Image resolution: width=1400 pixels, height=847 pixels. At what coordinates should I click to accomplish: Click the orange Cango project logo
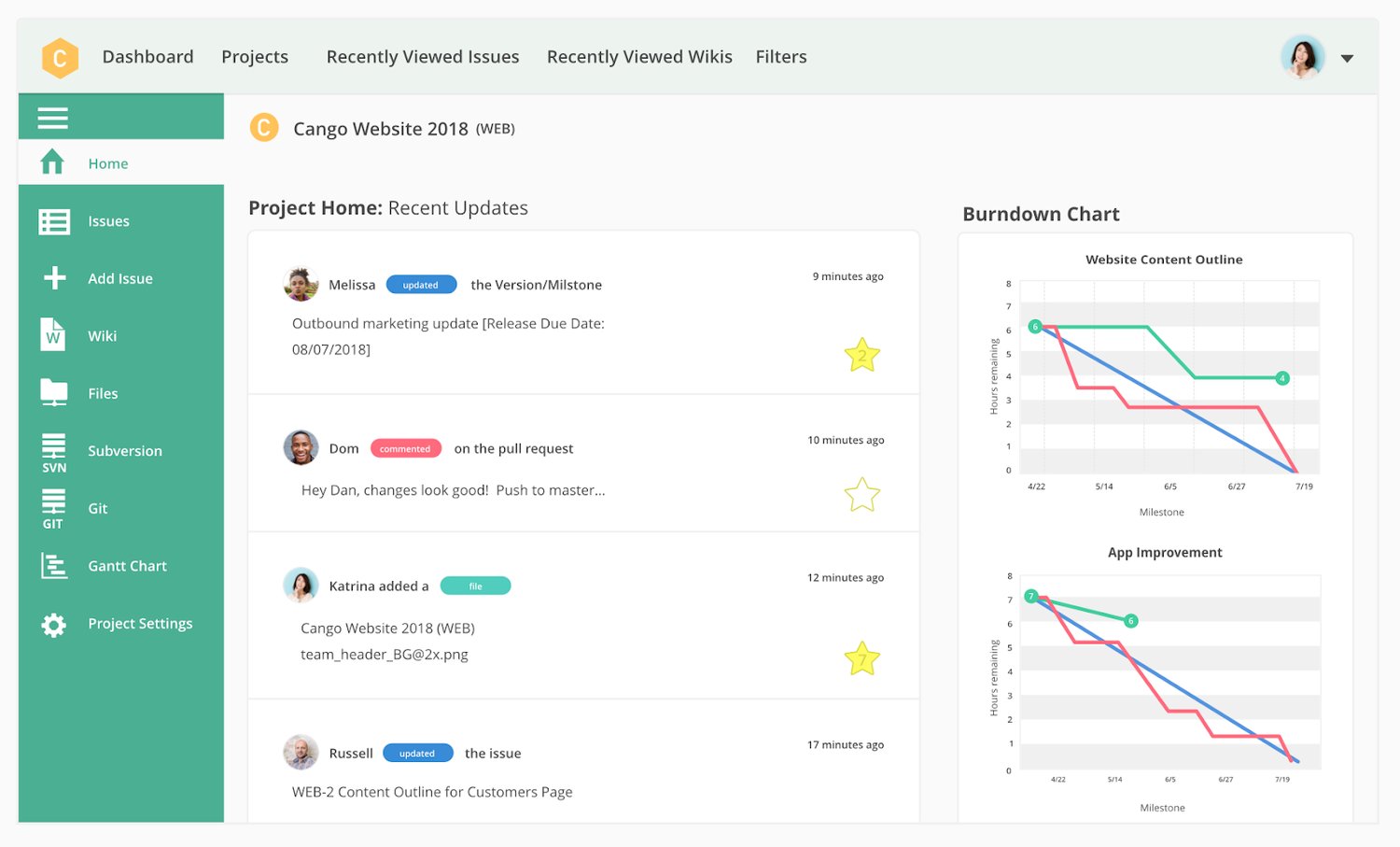[x=264, y=127]
